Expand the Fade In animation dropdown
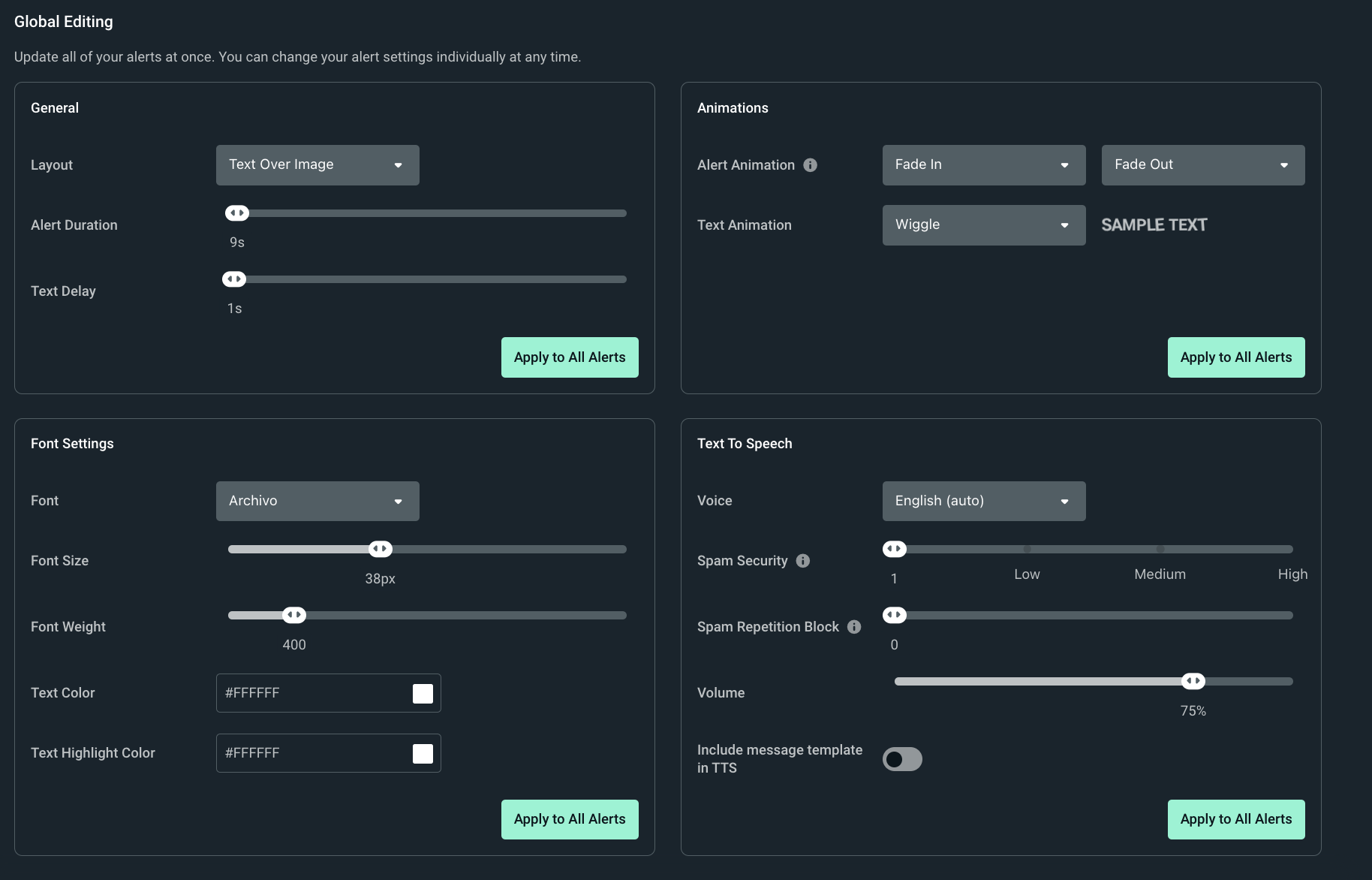 coord(983,165)
